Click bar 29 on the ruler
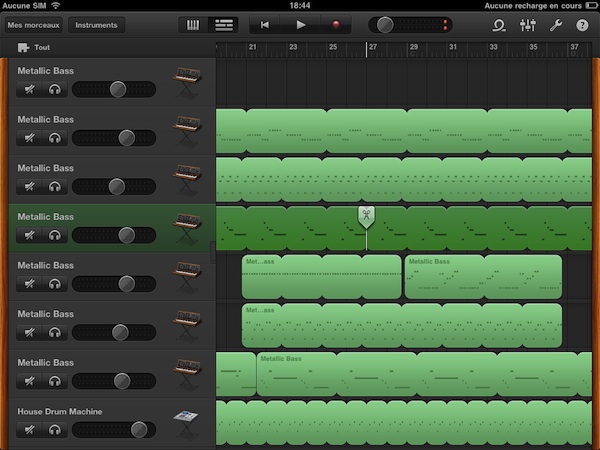Viewport: 600px width, 450px height. [x=414, y=47]
